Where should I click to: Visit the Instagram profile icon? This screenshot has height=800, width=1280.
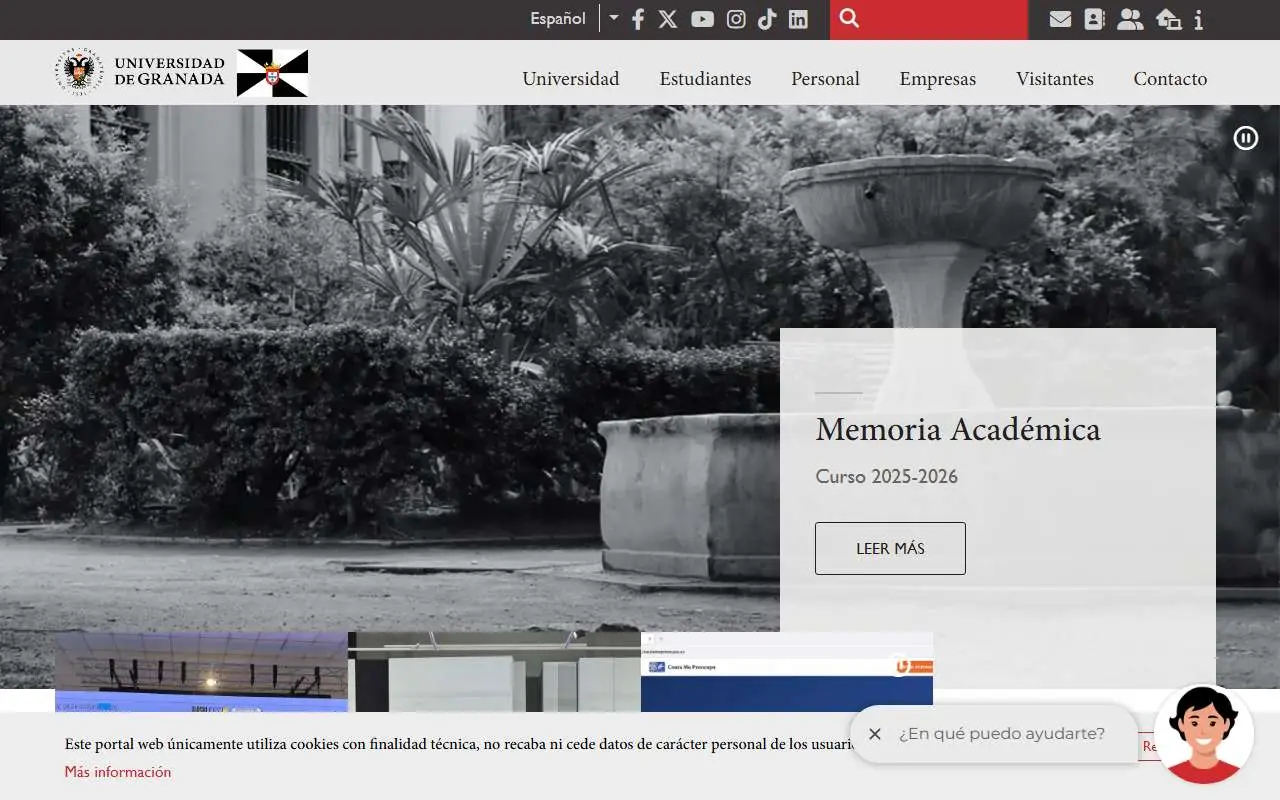(x=736, y=19)
